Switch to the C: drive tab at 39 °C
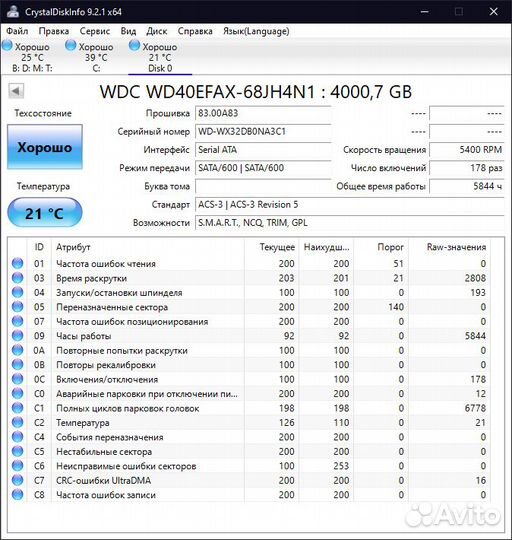 pos(96,57)
